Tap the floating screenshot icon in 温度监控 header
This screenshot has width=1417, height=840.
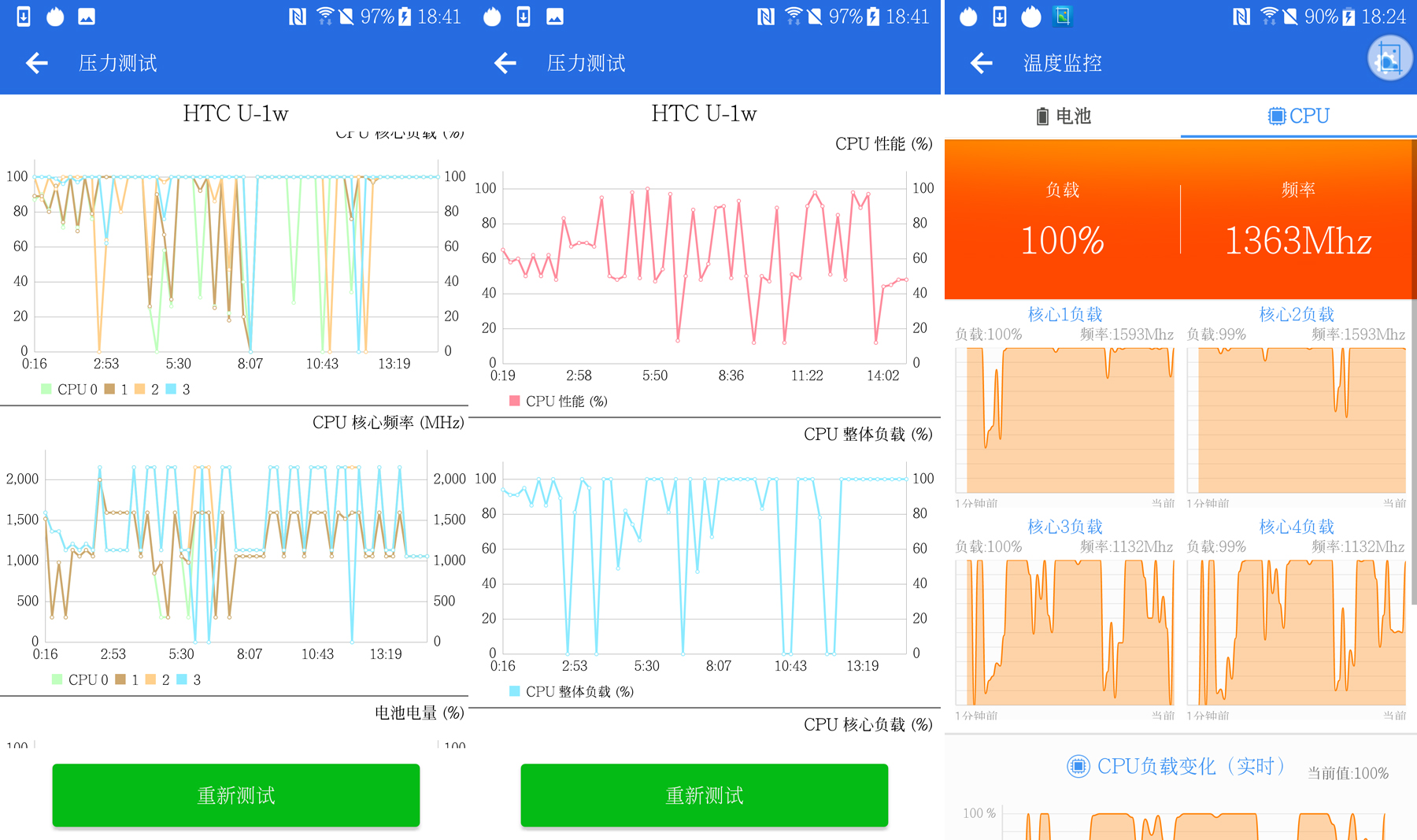1389,59
